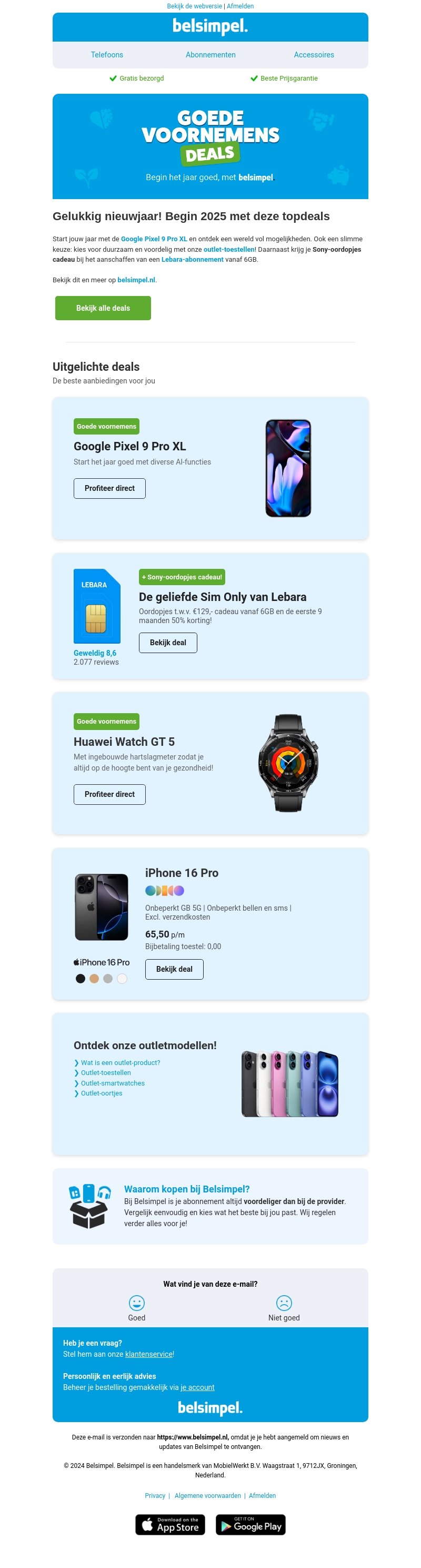This screenshot has height=1568, width=421.
Task: Click the green Bekijk alle deals button
Action: (103, 308)
